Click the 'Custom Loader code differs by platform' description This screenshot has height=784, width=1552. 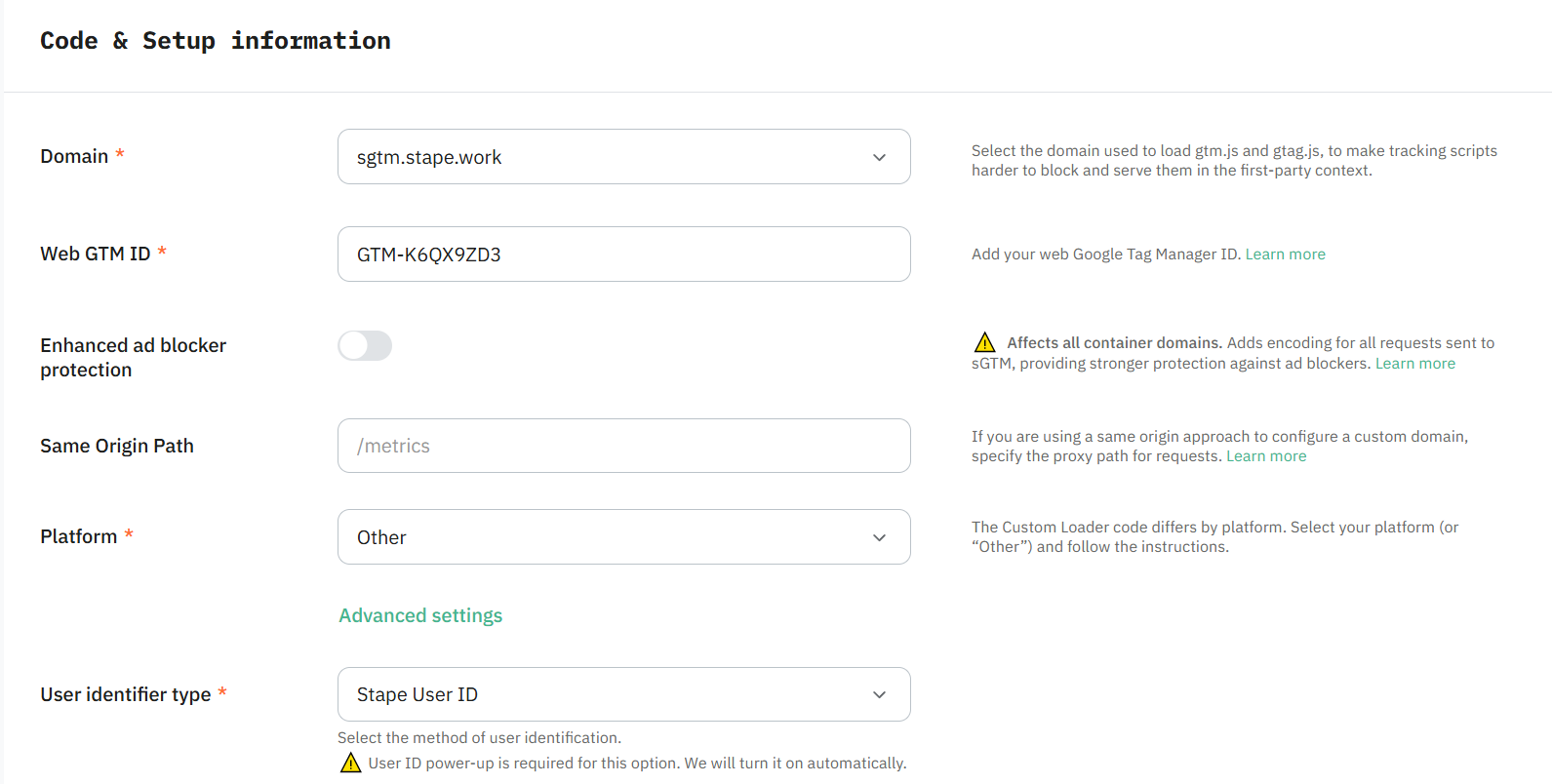pos(1215,537)
